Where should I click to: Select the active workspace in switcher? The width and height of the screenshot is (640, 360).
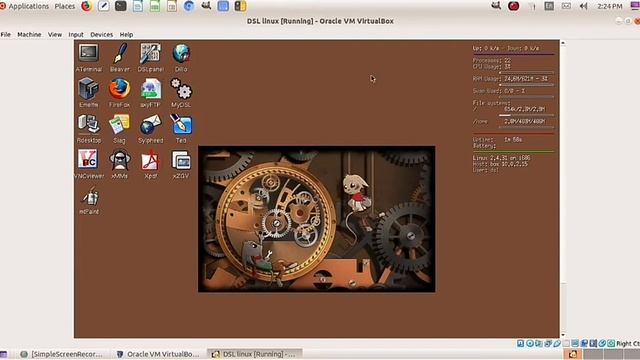(x=573, y=354)
